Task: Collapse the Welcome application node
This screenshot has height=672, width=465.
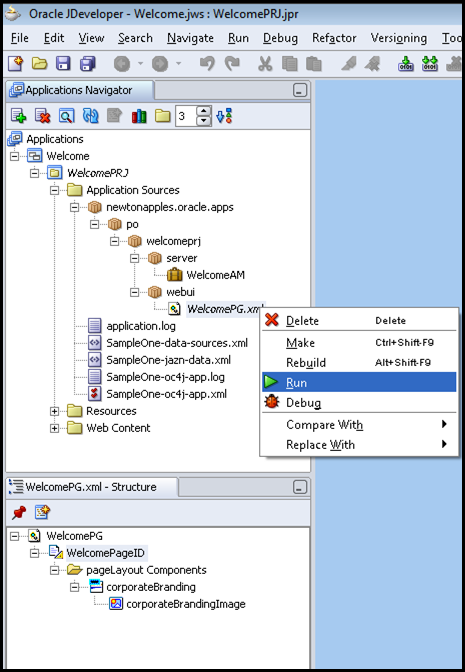Action: click(x=15, y=156)
